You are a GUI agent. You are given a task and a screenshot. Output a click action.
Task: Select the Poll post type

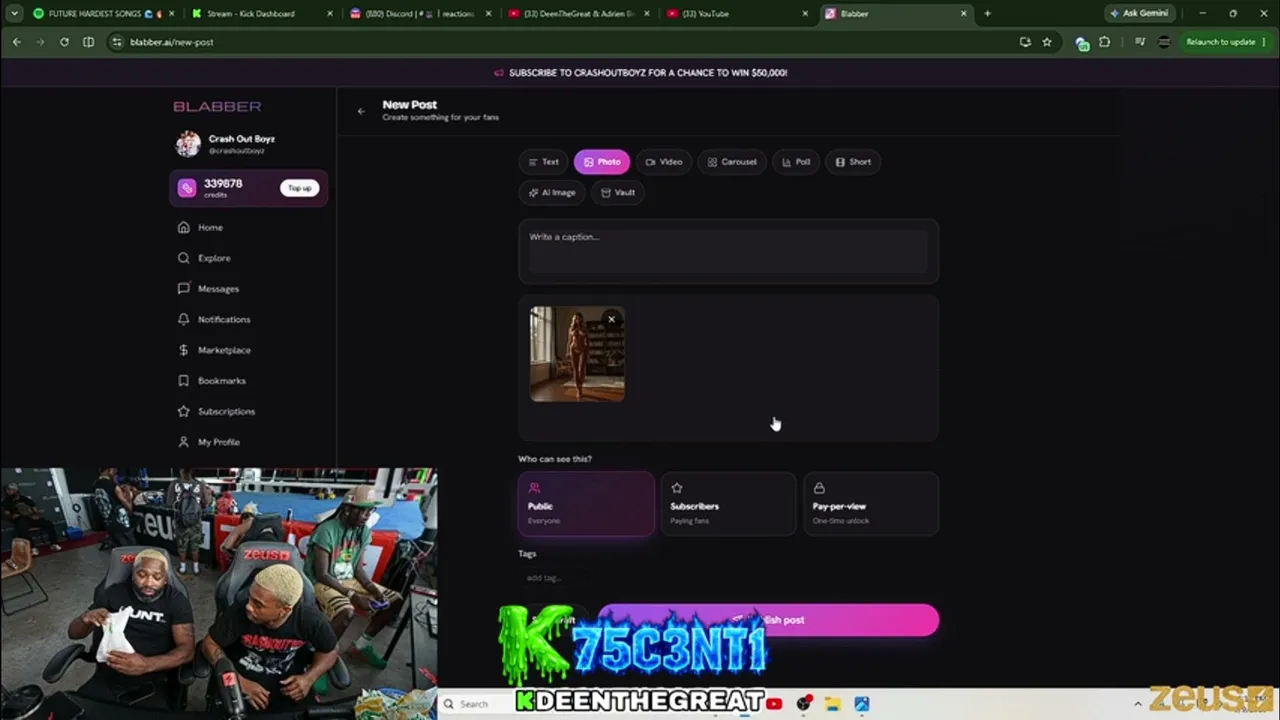(796, 162)
